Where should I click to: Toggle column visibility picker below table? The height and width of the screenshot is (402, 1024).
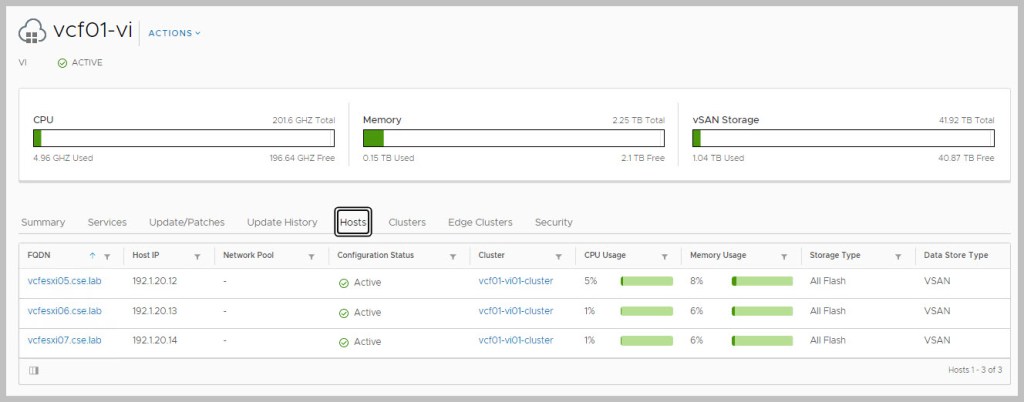(34, 370)
